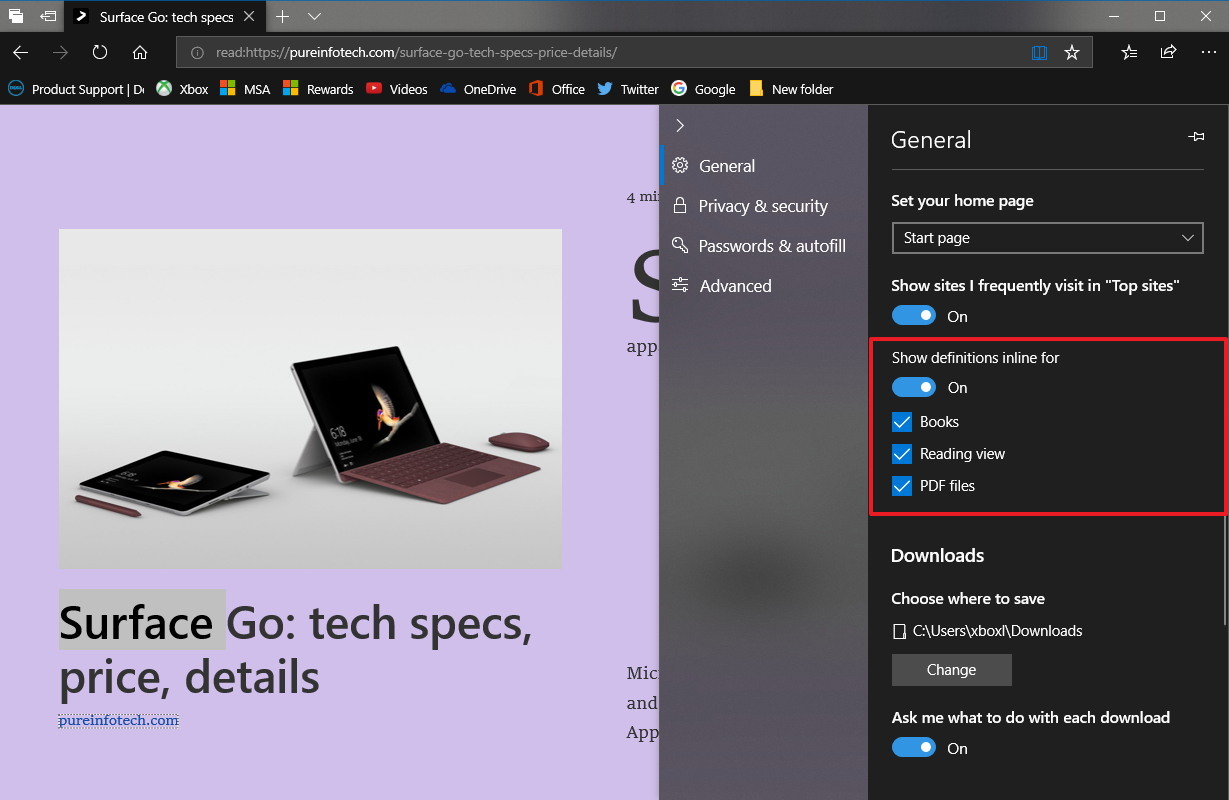Open Rewards favorite bookmark
This screenshot has height=800, width=1229.
point(317,89)
